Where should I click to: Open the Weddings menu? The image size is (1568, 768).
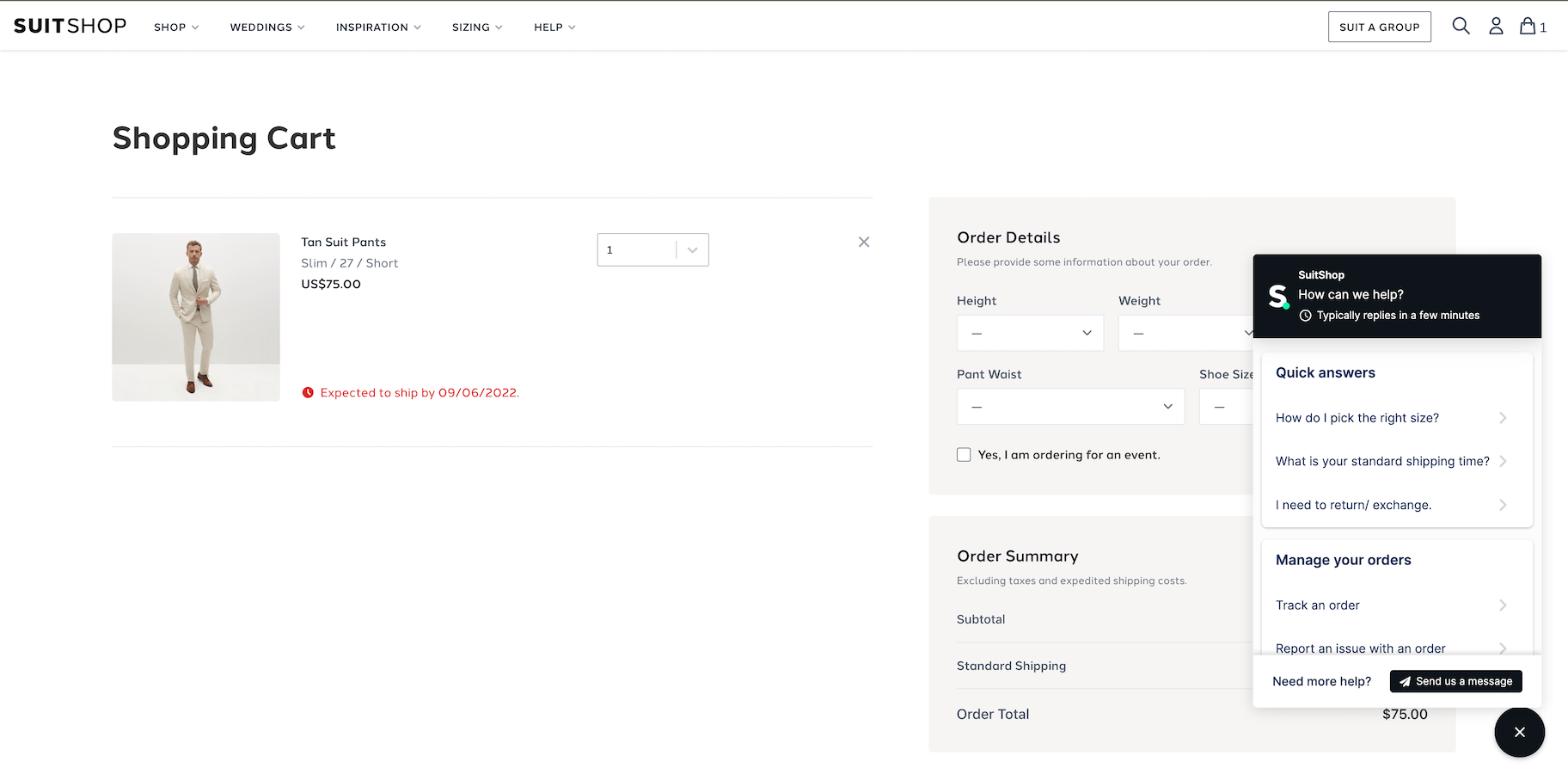click(267, 28)
